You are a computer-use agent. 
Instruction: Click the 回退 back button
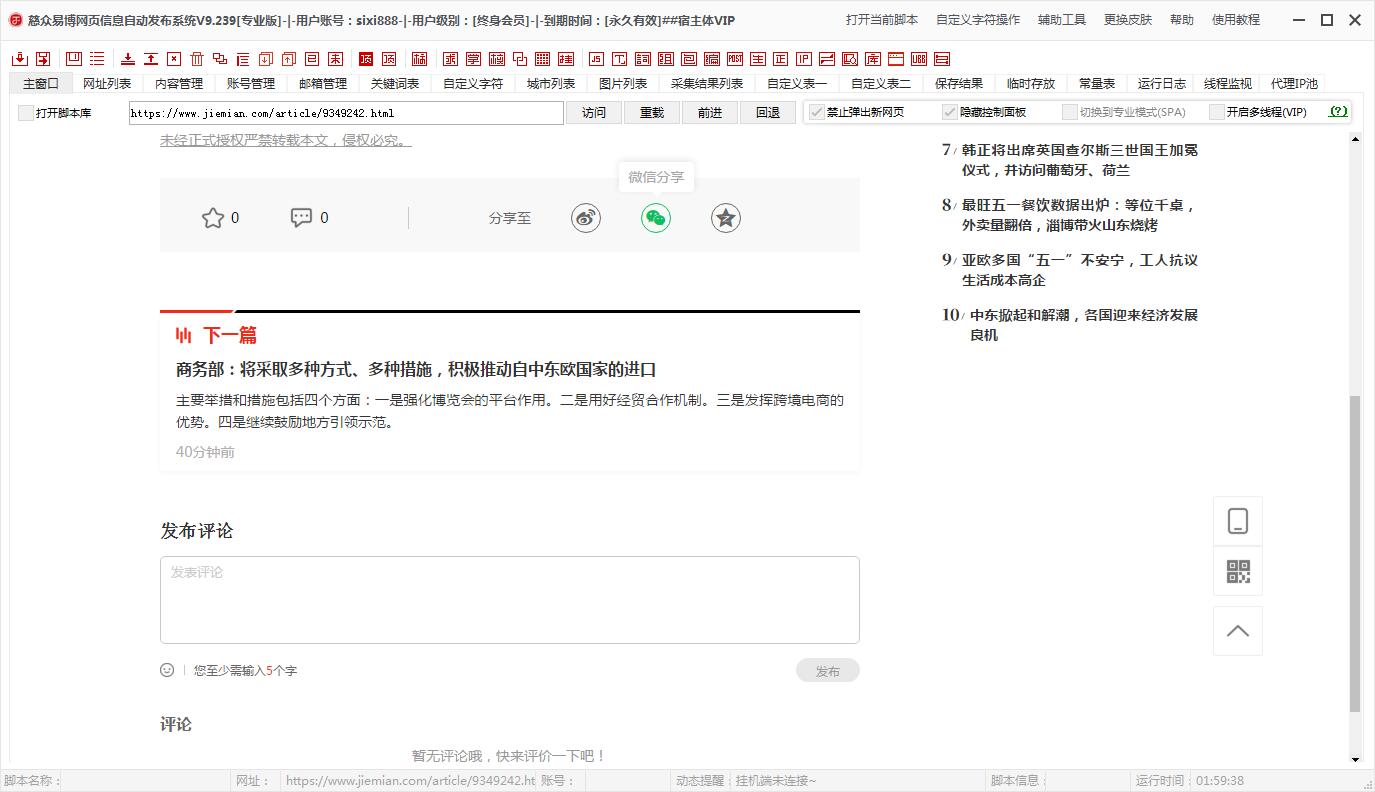pos(768,113)
